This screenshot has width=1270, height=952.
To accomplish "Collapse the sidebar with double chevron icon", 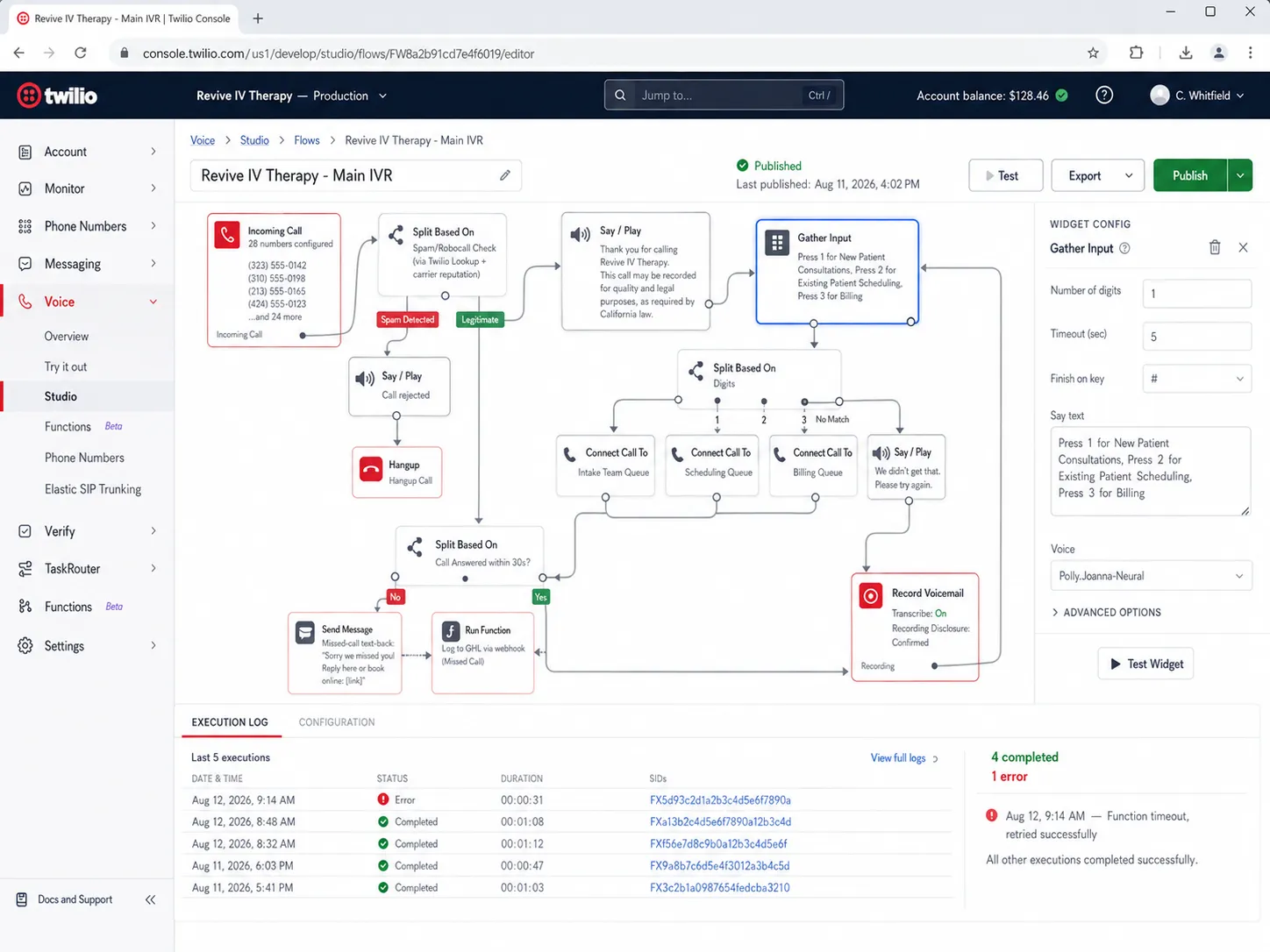I will pos(150,899).
